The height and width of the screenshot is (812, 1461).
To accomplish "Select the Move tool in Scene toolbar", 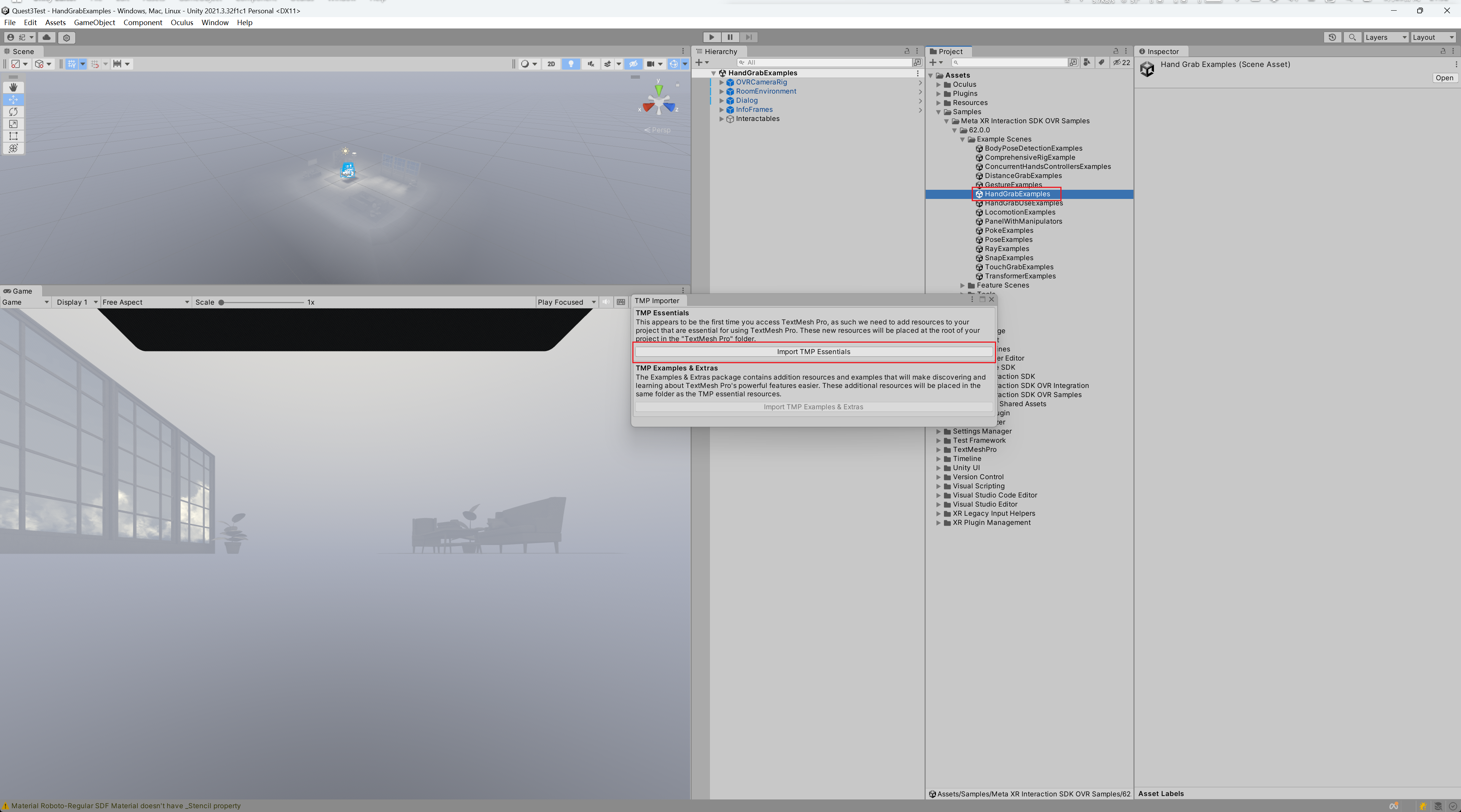I will (x=13, y=100).
